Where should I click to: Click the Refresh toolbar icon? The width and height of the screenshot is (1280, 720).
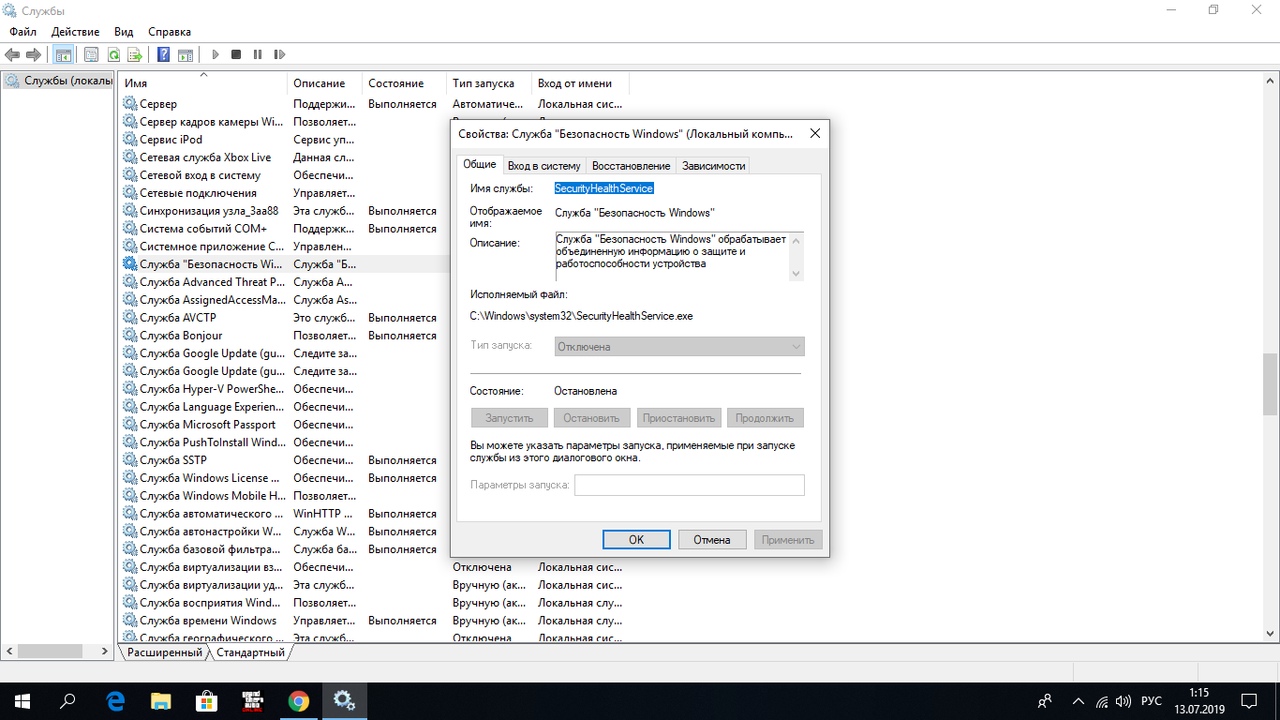pyautogui.click(x=113, y=55)
